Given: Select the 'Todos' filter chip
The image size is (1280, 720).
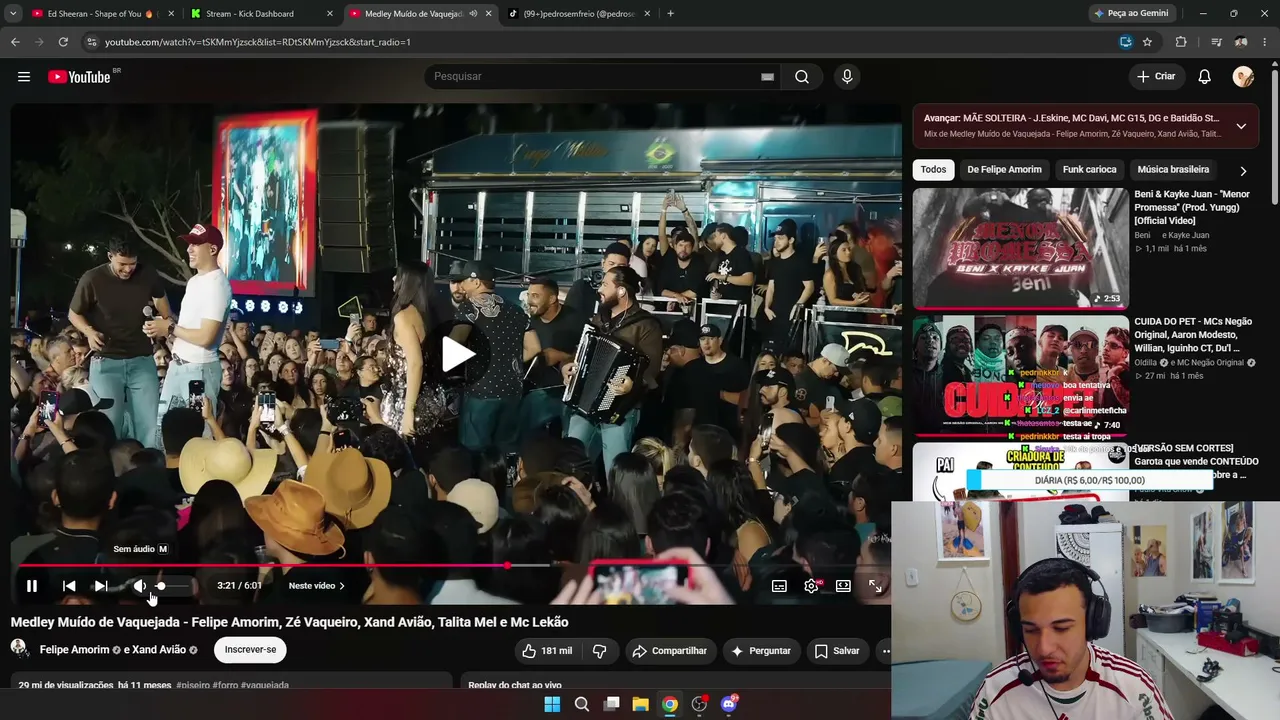Looking at the screenshot, I should (933, 170).
